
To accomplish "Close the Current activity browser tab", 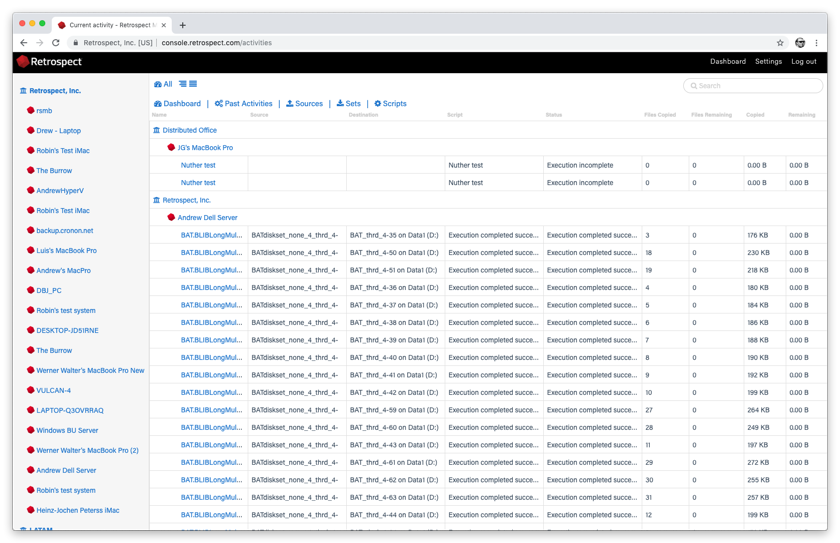I will coord(163,25).
